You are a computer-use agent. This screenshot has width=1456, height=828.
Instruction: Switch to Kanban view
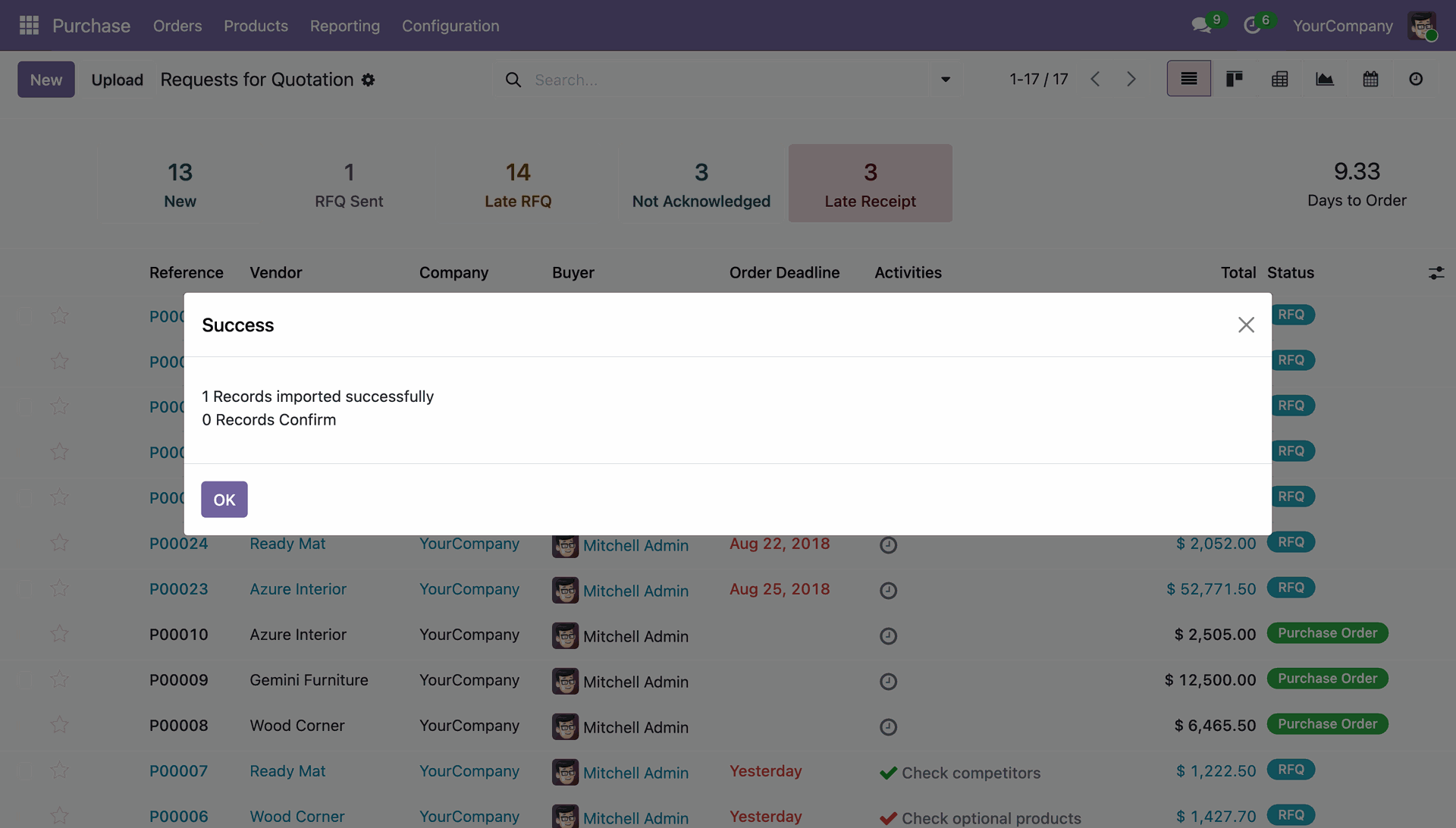[1234, 79]
